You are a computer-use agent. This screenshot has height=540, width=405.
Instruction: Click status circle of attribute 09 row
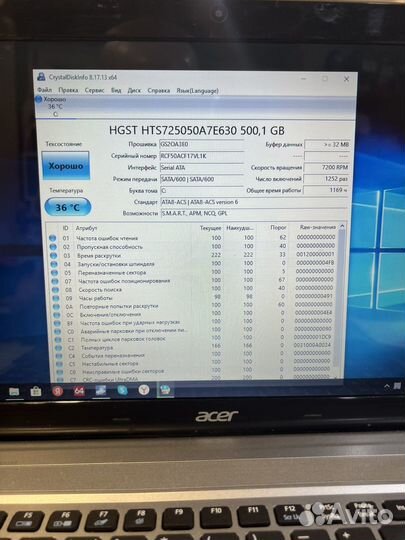pos(56,298)
